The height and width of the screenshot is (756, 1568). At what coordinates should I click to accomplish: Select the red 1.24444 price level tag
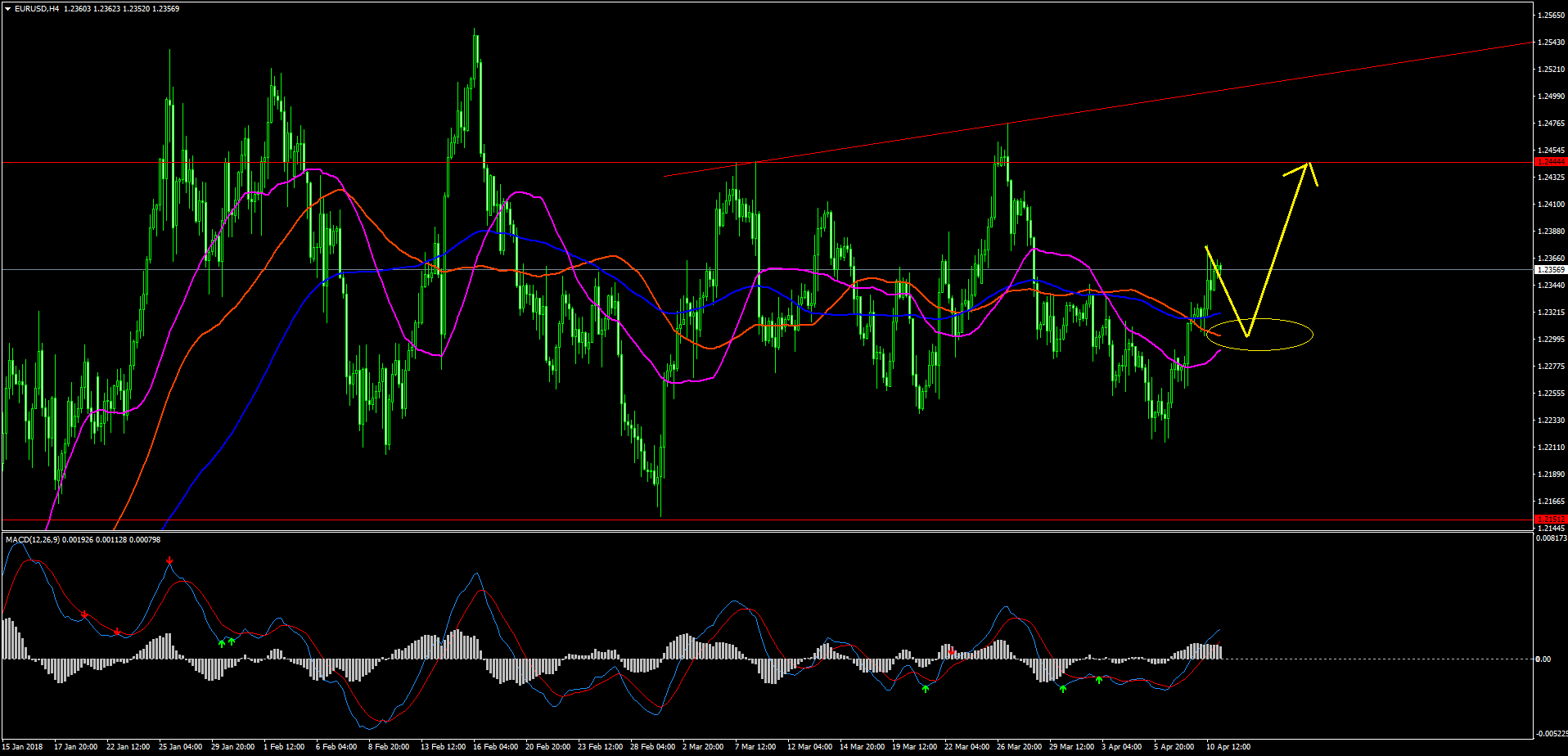[x=1551, y=162]
